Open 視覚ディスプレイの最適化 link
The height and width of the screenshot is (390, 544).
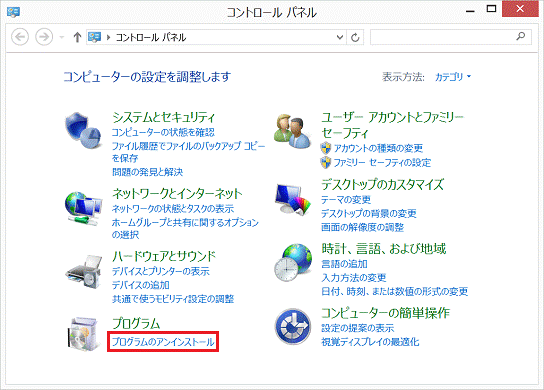pyautogui.click(x=370, y=342)
